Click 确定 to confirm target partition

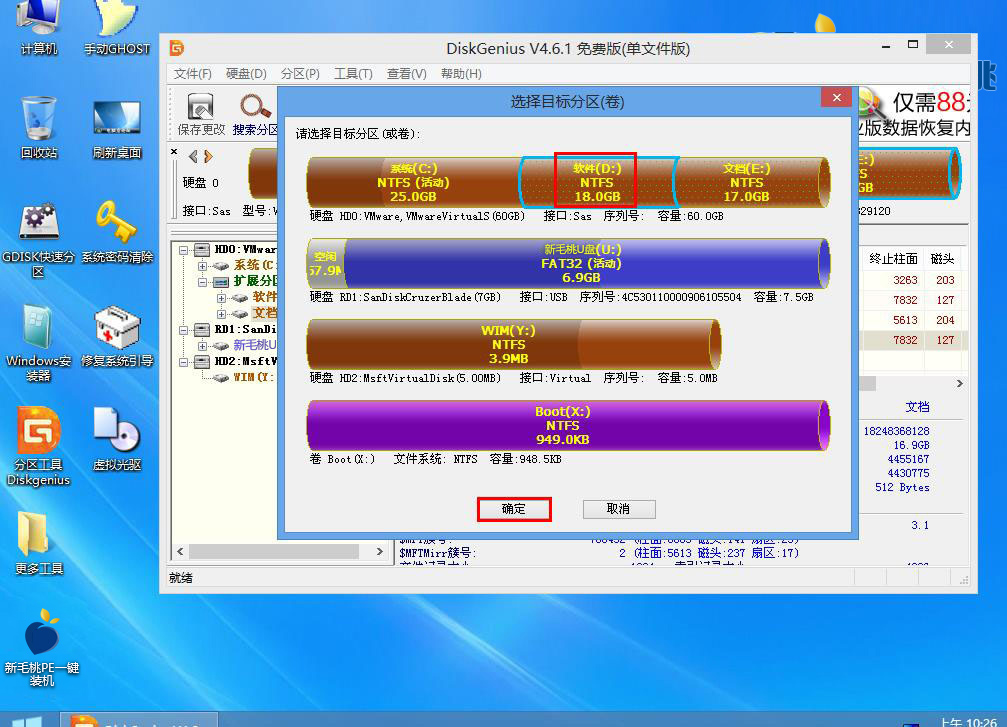tap(514, 509)
